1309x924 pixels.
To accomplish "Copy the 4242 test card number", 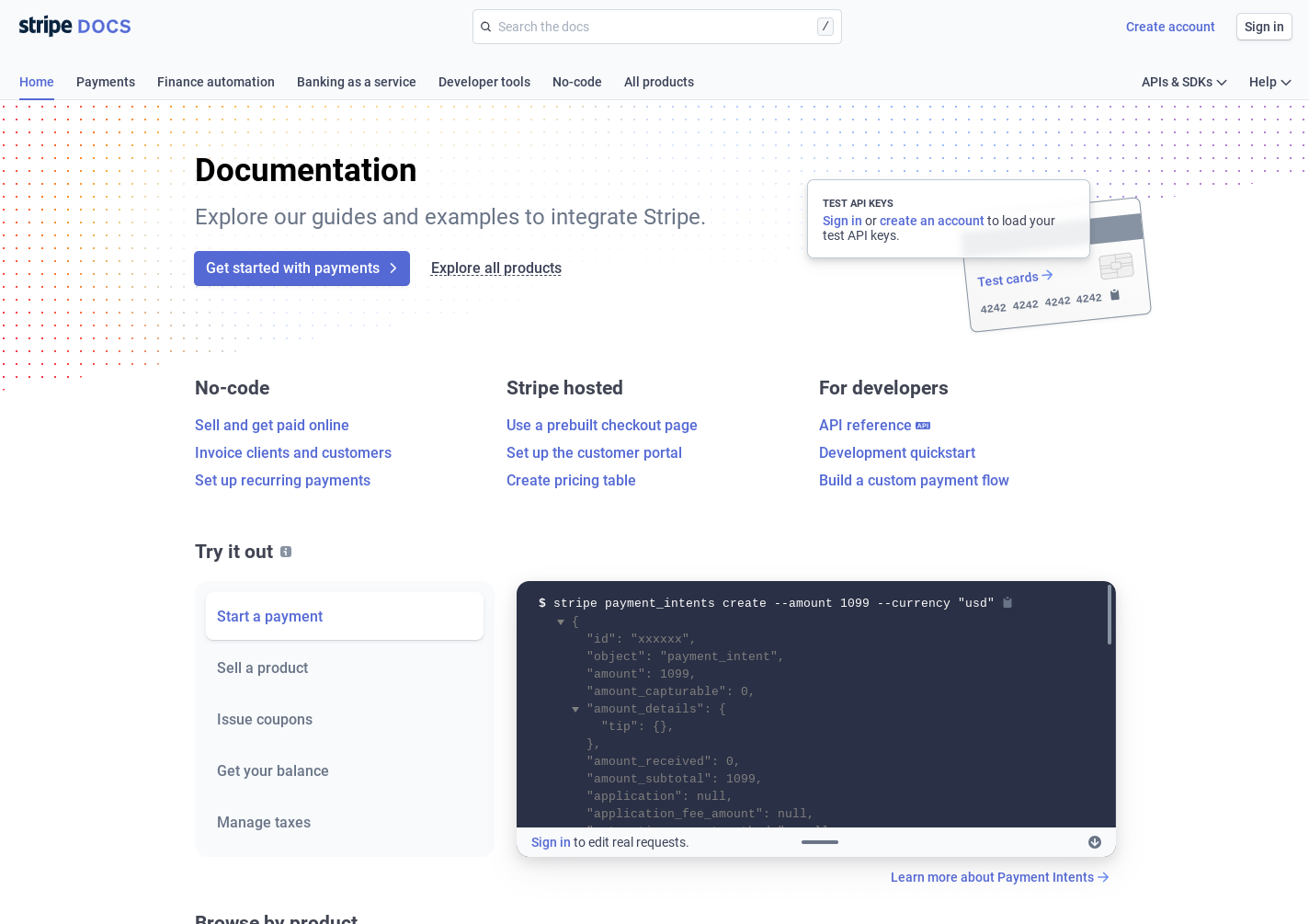I will tap(1115, 294).
